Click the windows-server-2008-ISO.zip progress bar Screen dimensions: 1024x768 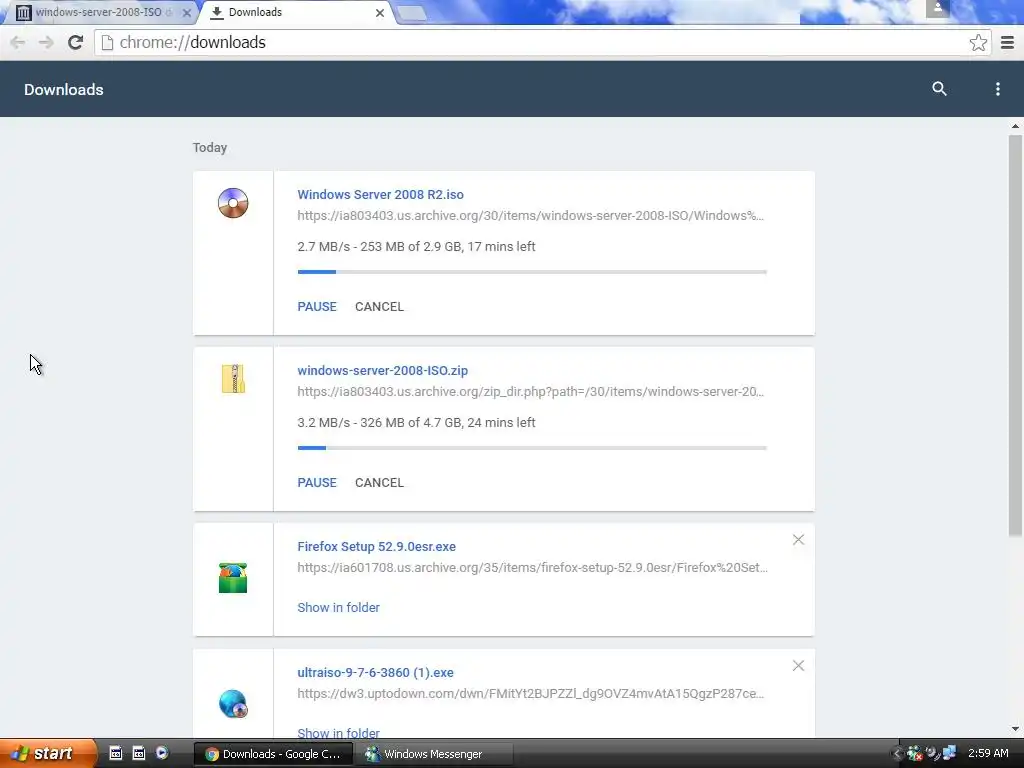[x=532, y=448]
